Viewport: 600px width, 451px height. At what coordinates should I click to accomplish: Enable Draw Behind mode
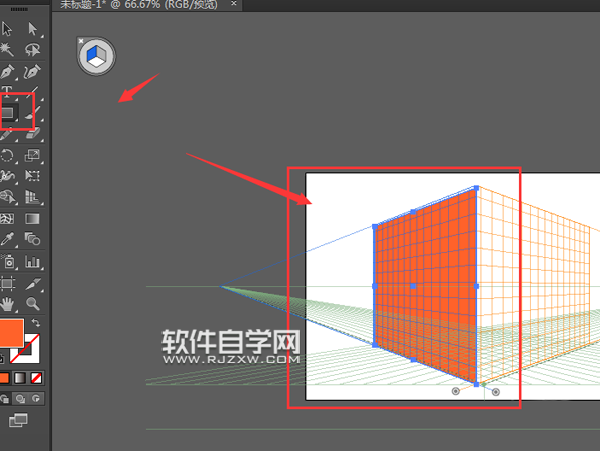point(20,399)
